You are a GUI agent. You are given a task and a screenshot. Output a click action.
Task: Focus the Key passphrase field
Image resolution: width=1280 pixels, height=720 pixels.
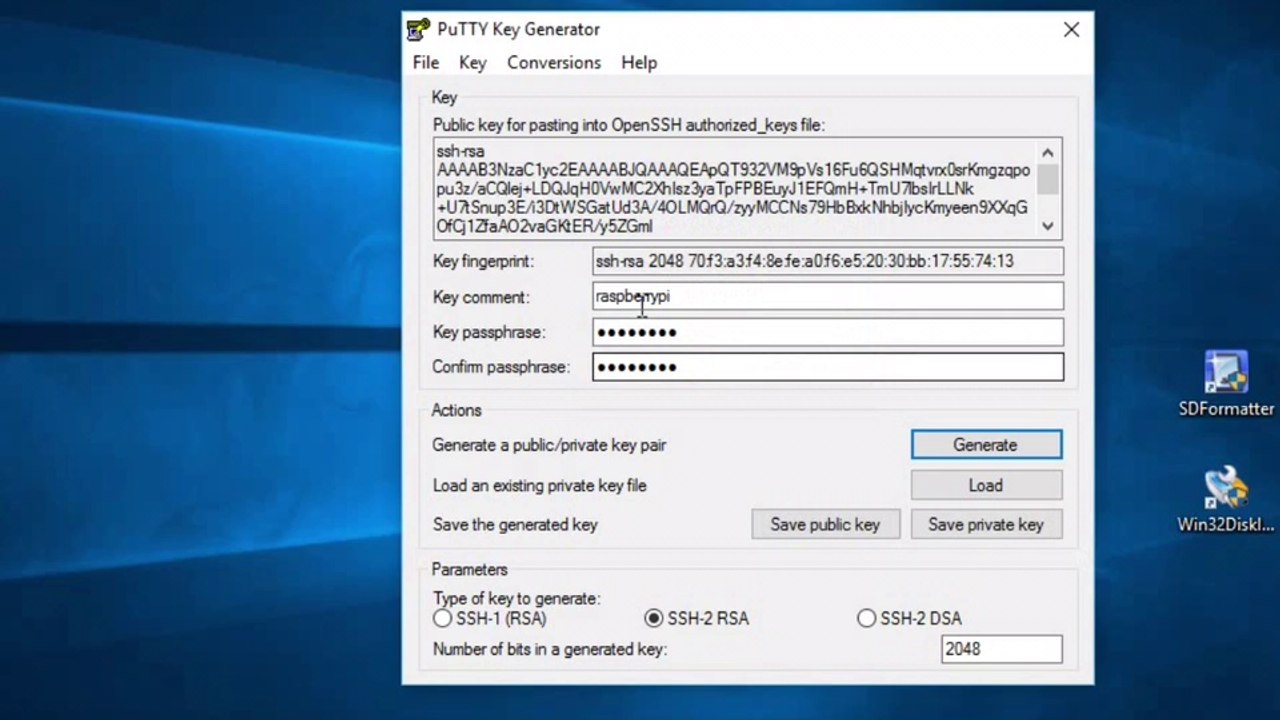pos(828,332)
